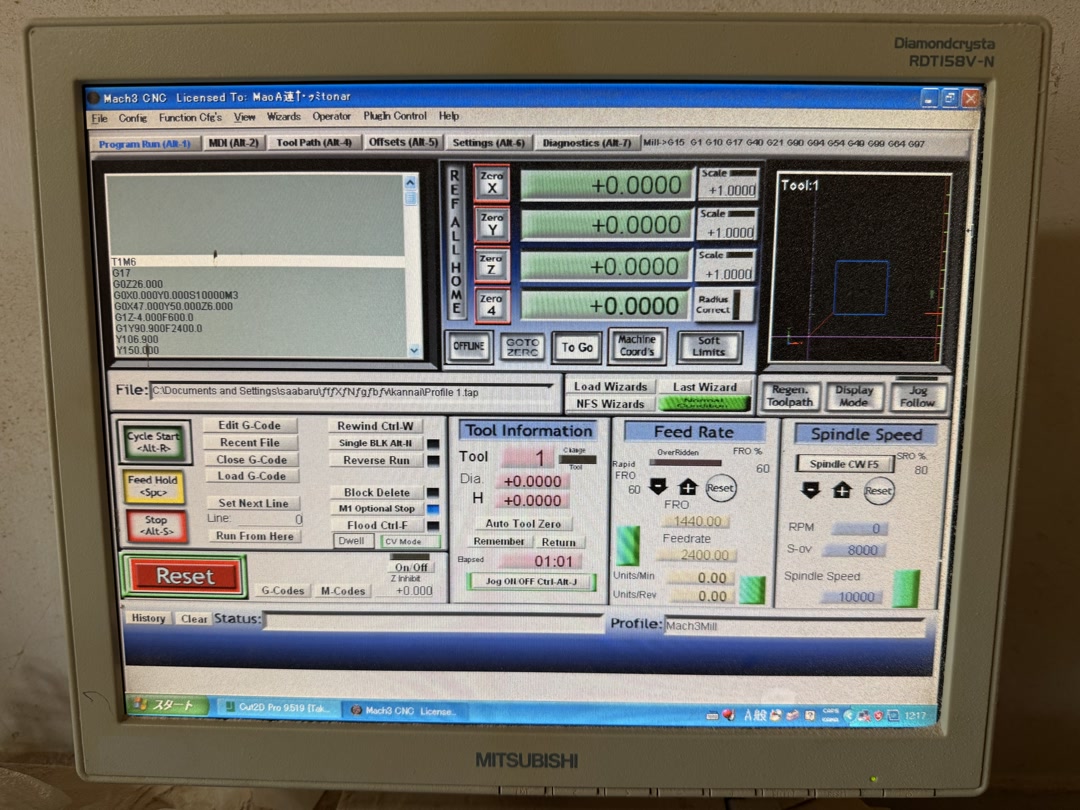Switch to Offsets (Alt-5) tab
The height and width of the screenshot is (810, 1080).
(x=403, y=142)
